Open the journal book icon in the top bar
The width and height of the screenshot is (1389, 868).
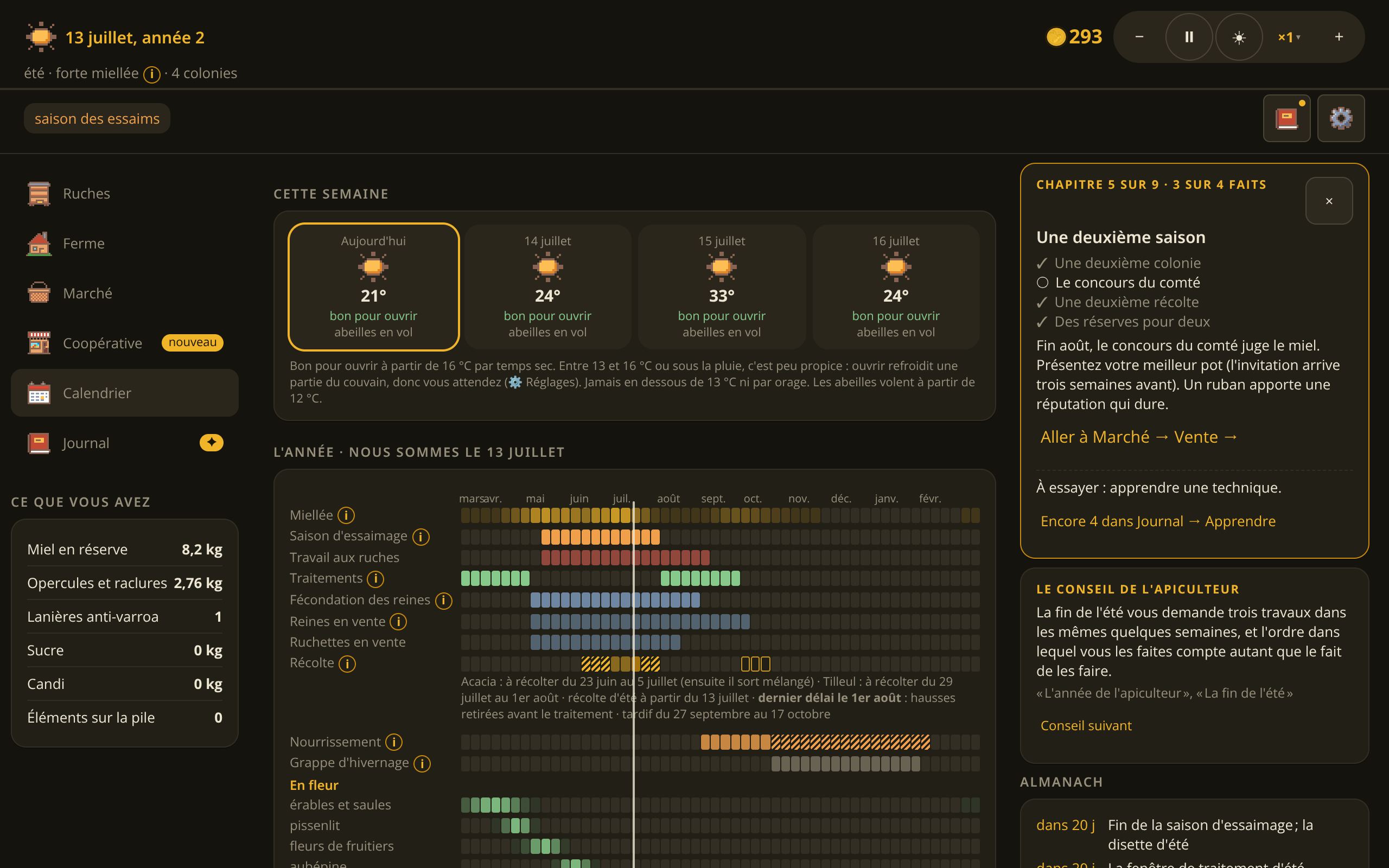(x=1286, y=118)
